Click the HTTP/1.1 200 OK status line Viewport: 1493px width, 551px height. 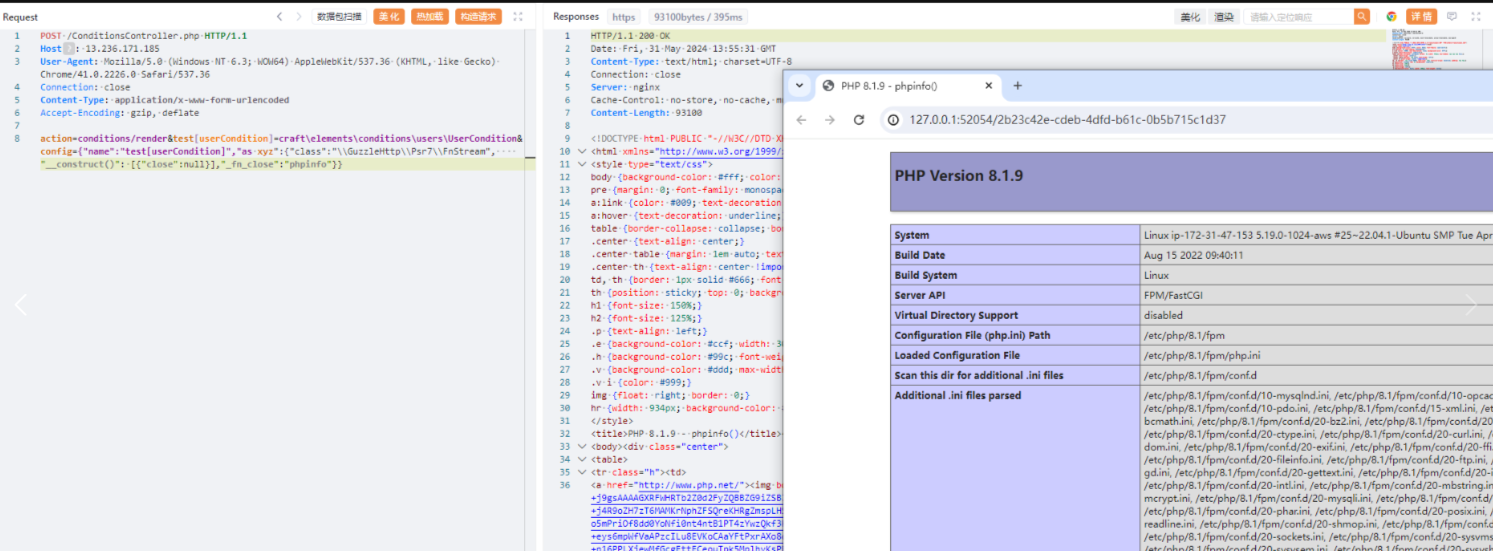click(x=630, y=36)
